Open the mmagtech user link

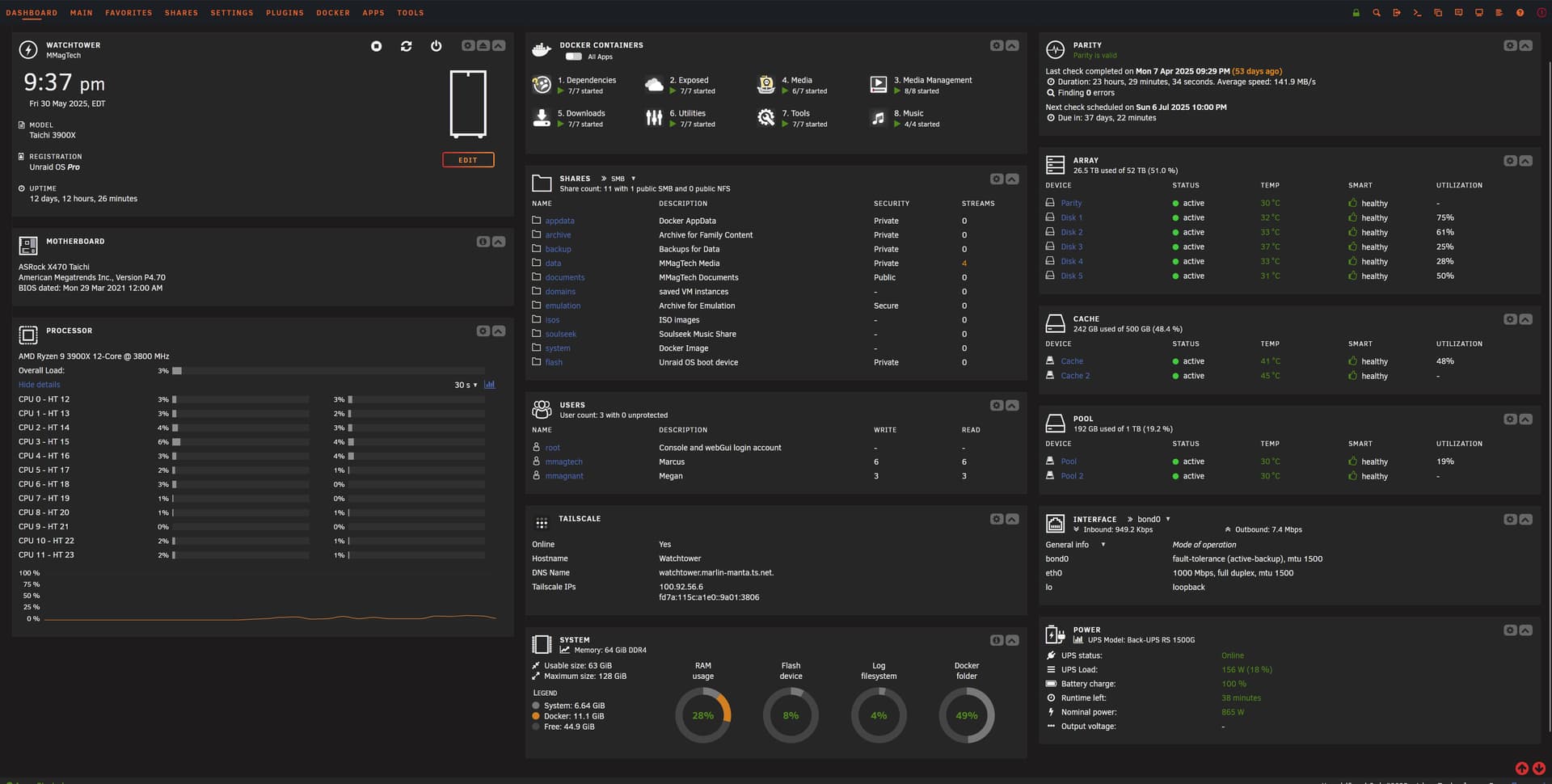click(x=563, y=462)
